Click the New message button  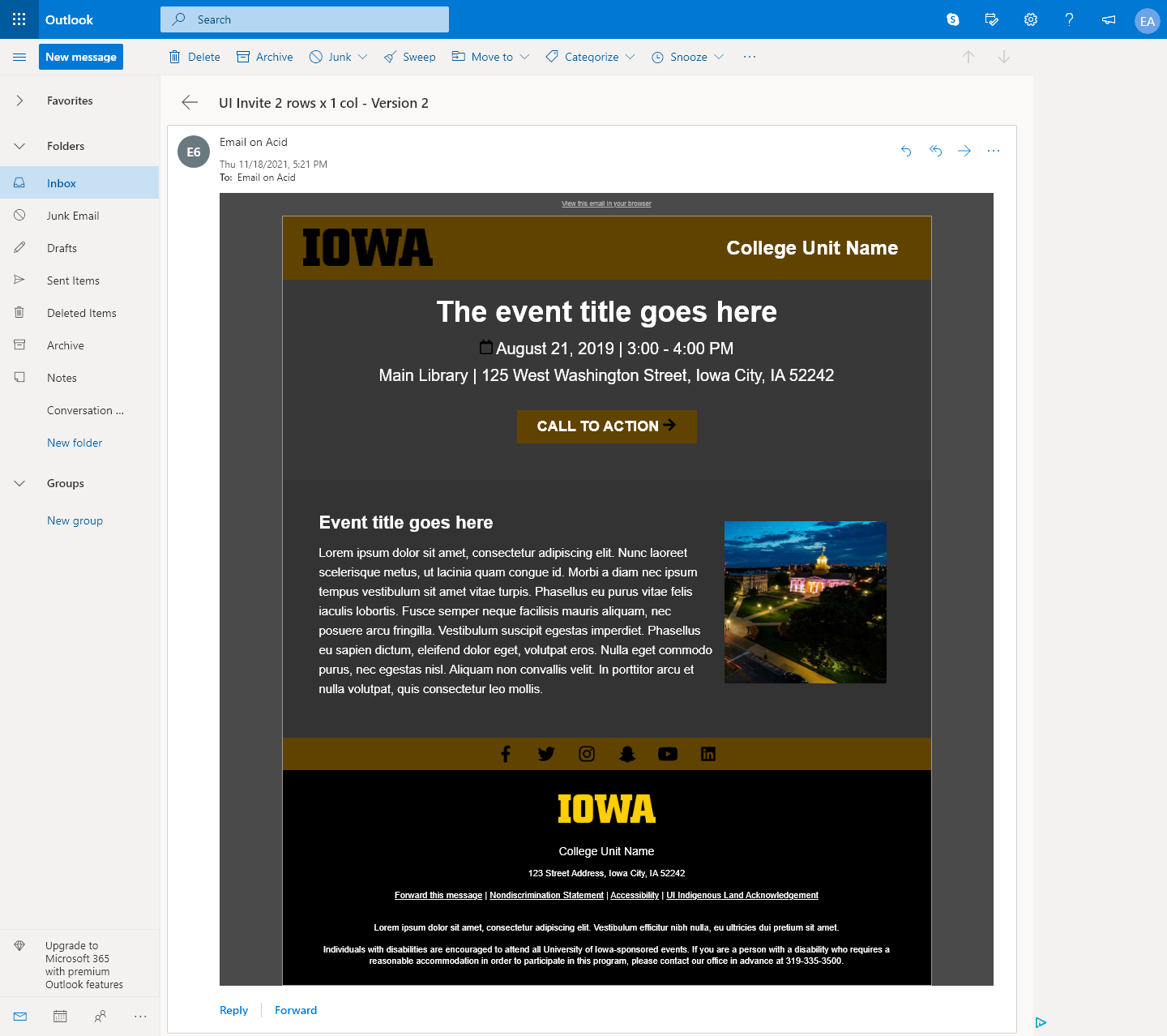(81, 57)
